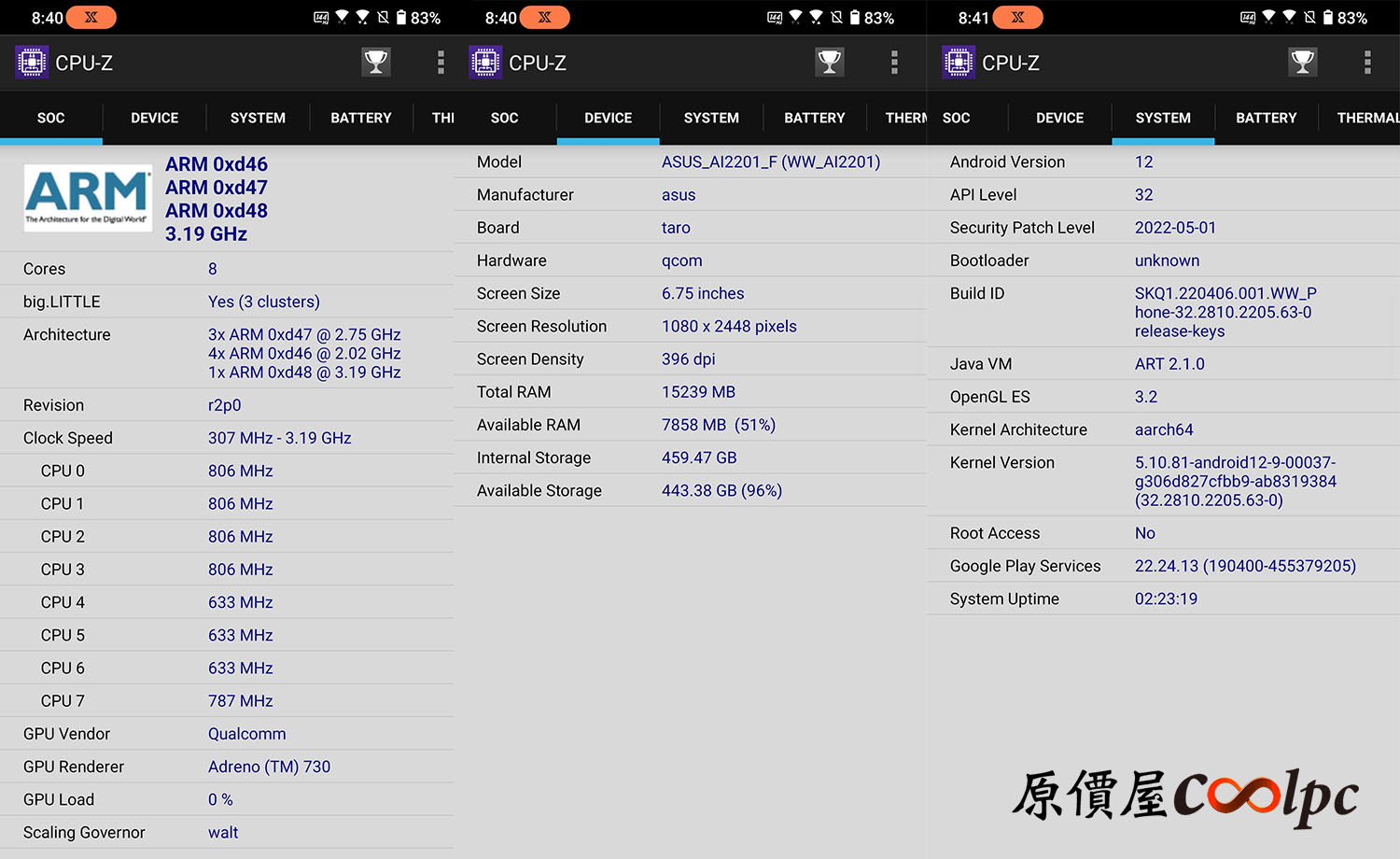1400x859 pixels.
Task: Tap OpenGL ES value 3.2
Action: [1146, 397]
